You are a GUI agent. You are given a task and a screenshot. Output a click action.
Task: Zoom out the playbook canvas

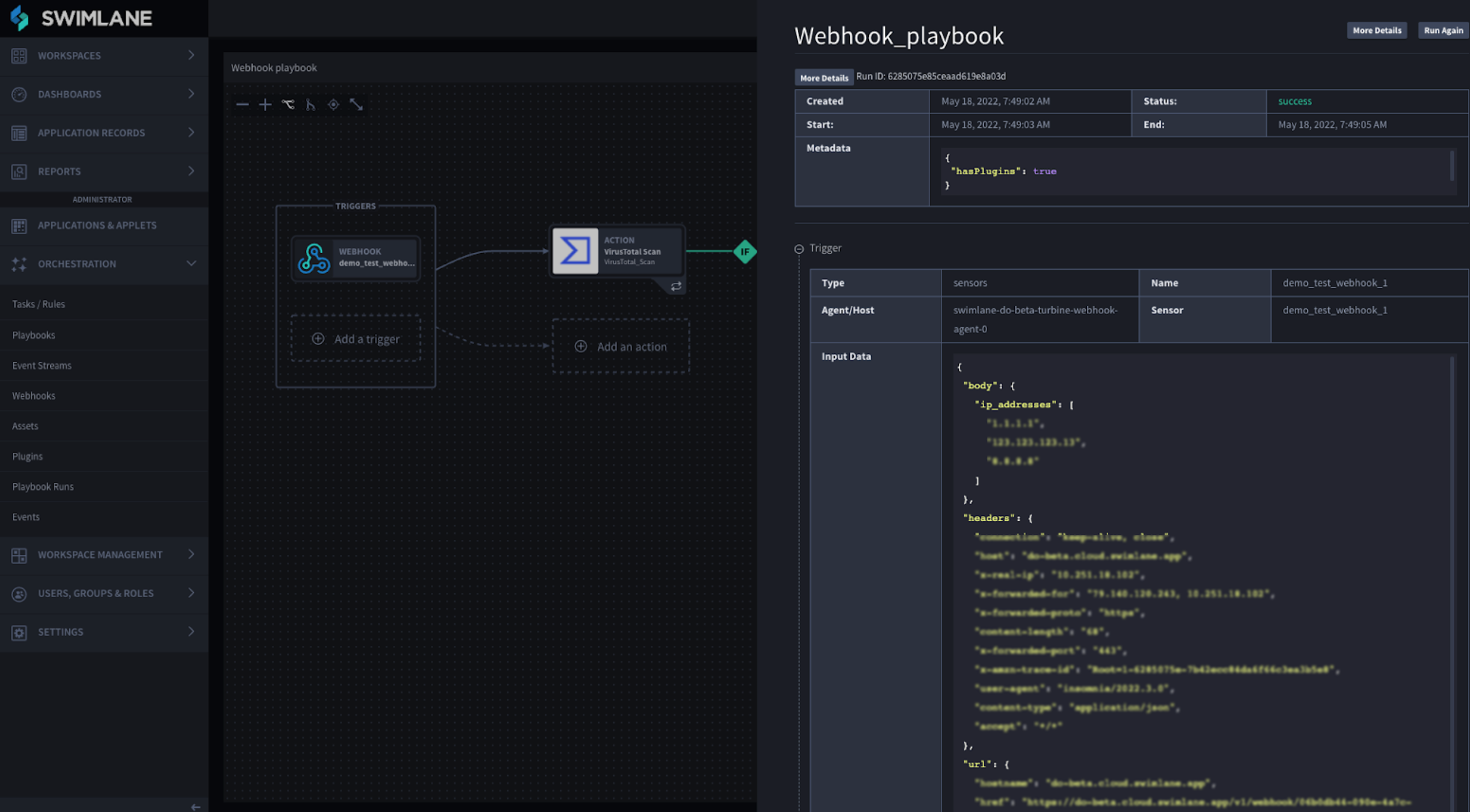242,104
